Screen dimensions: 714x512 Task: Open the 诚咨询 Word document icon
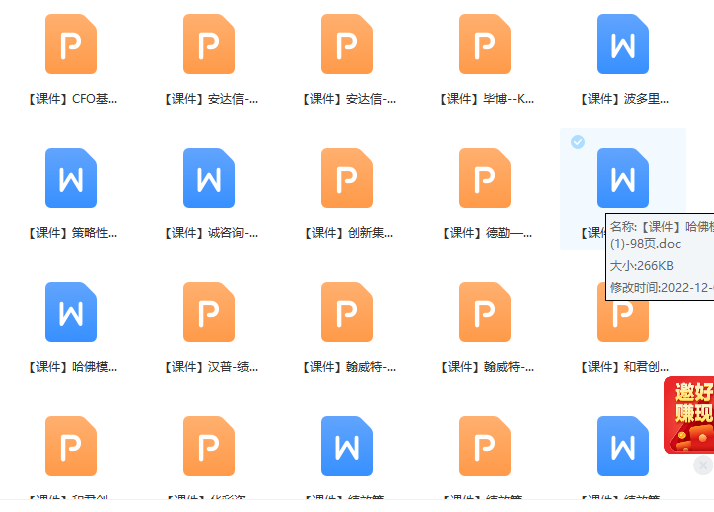pos(209,178)
